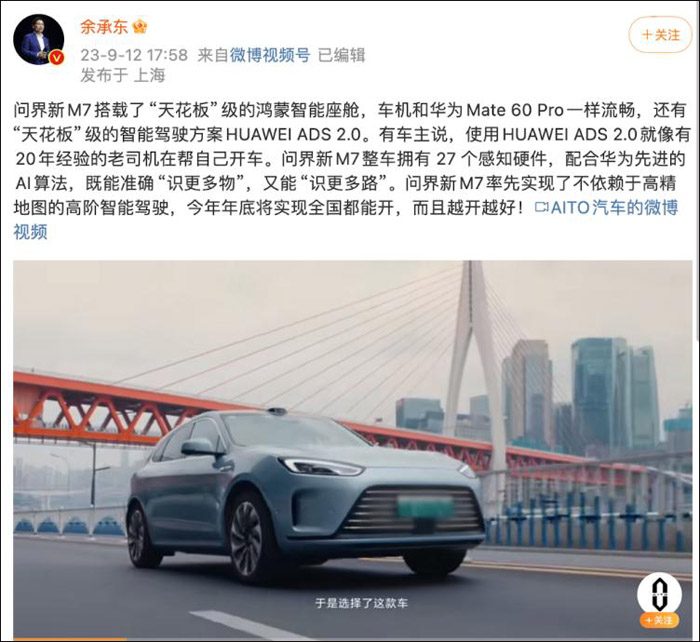Follow 余承东 with the +关注 button
This screenshot has height=642, width=700.
(x=660, y=35)
